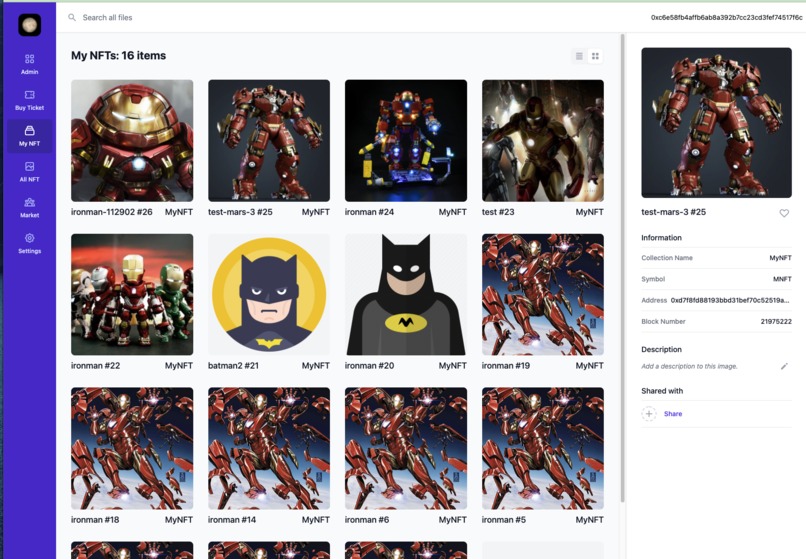Click the 'test-mars-3 #25' title in details panel
The width and height of the screenshot is (806, 559).
pos(673,212)
